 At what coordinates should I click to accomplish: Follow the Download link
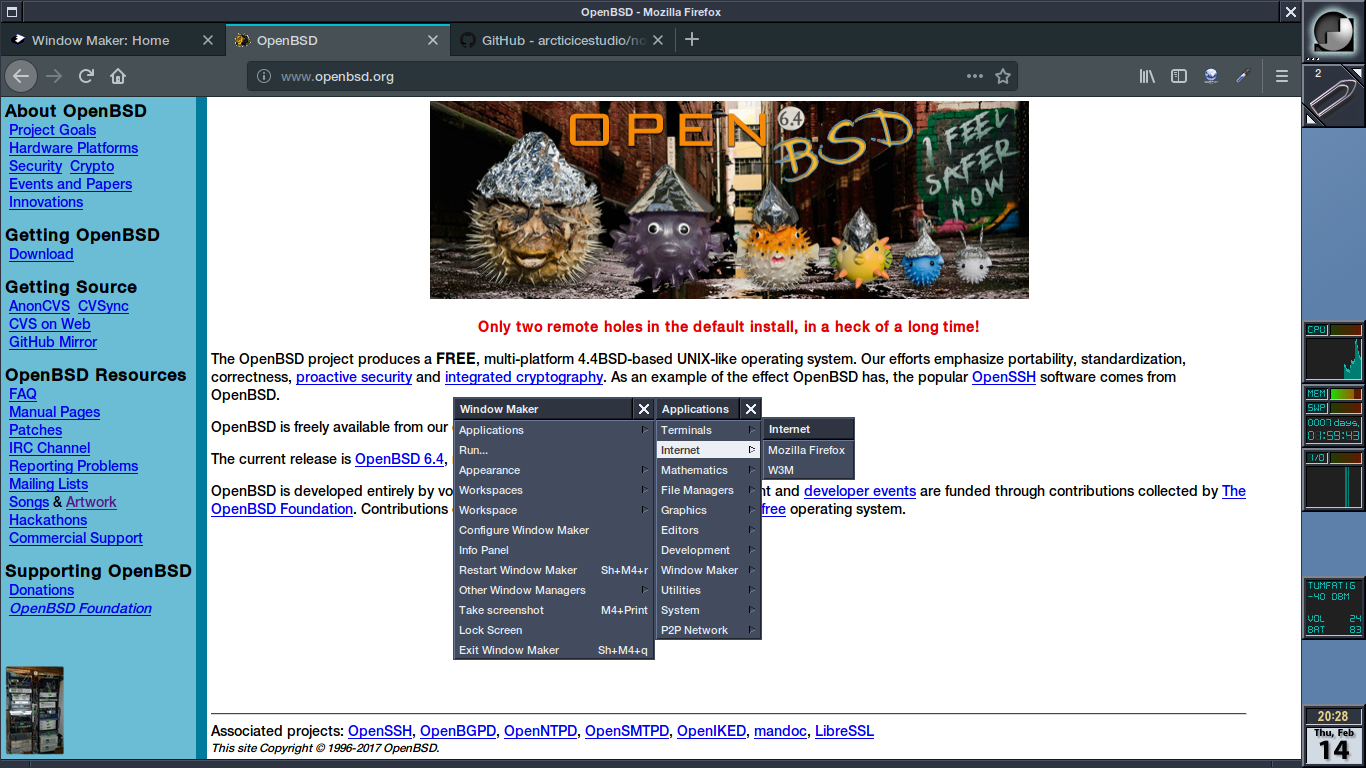pos(41,254)
